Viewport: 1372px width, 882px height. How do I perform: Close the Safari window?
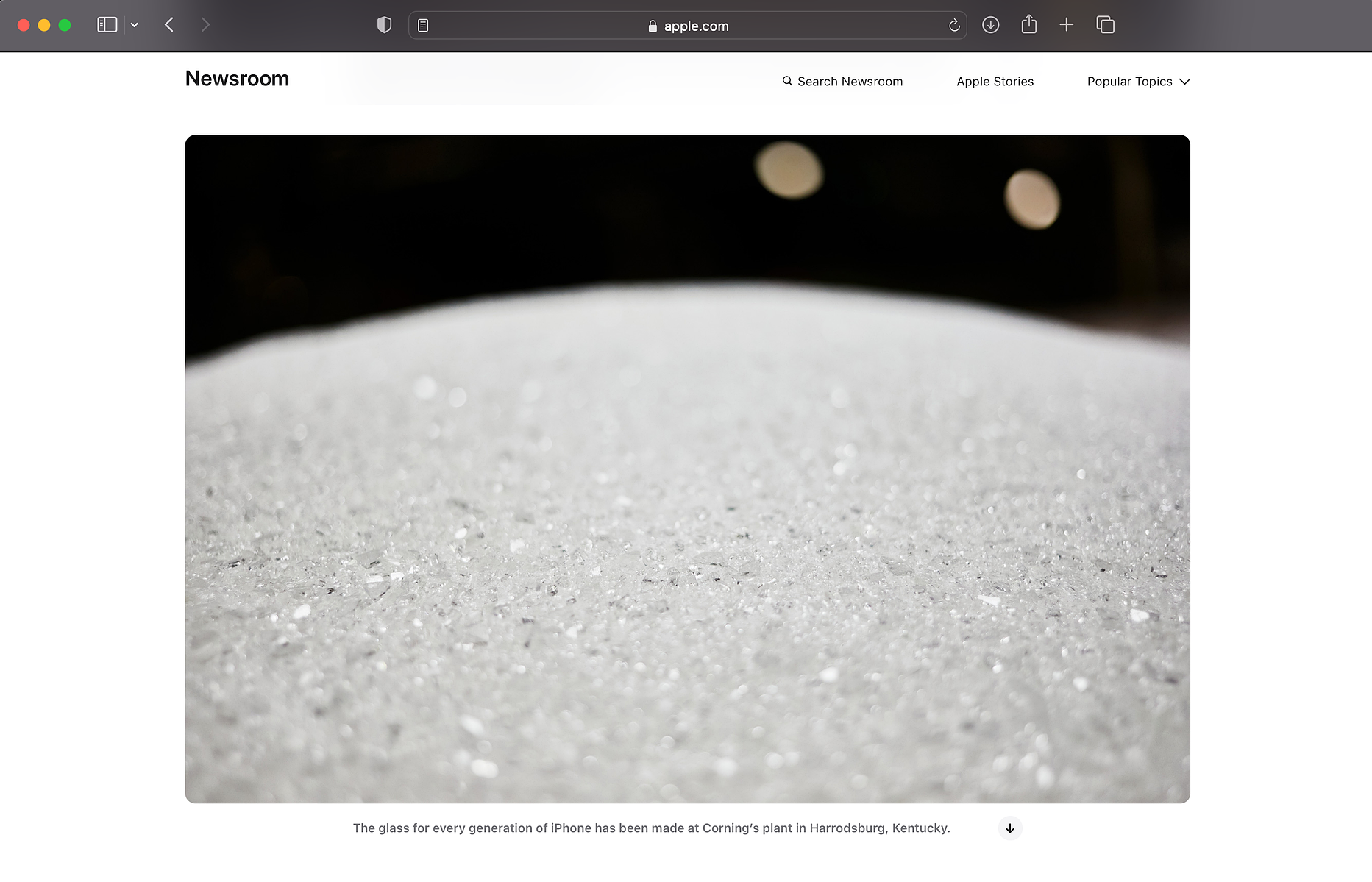coord(24,25)
